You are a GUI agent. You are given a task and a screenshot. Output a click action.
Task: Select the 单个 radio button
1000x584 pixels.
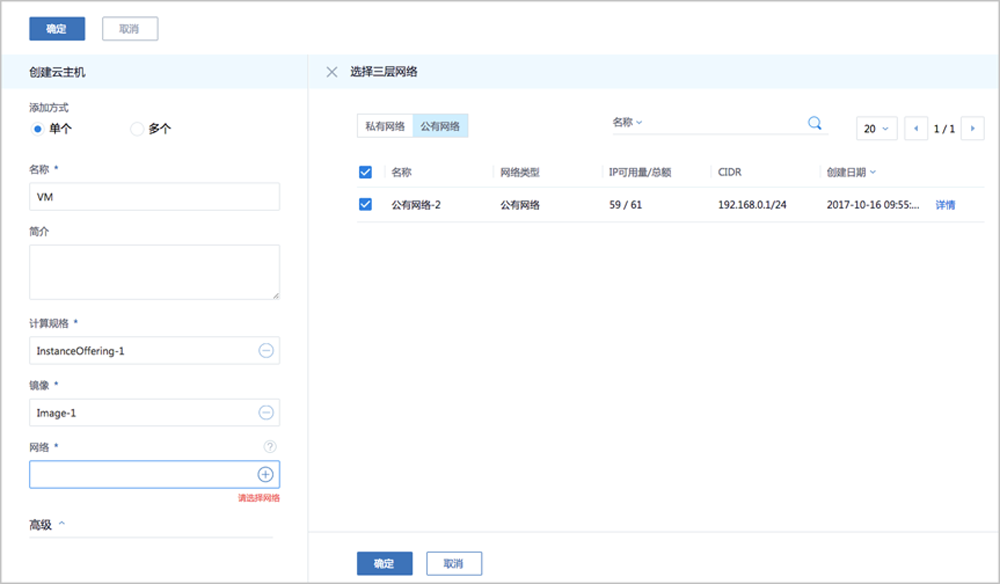38,128
